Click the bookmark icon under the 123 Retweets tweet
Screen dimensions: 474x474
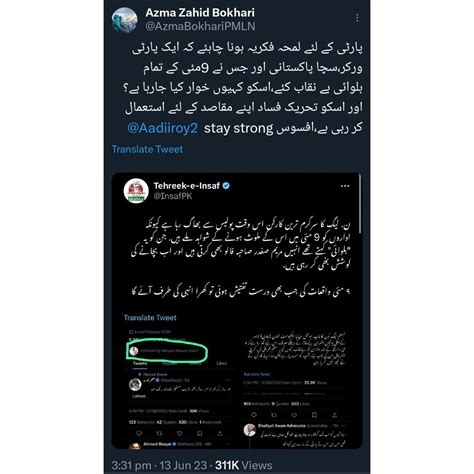pyautogui.click(x=199, y=433)
